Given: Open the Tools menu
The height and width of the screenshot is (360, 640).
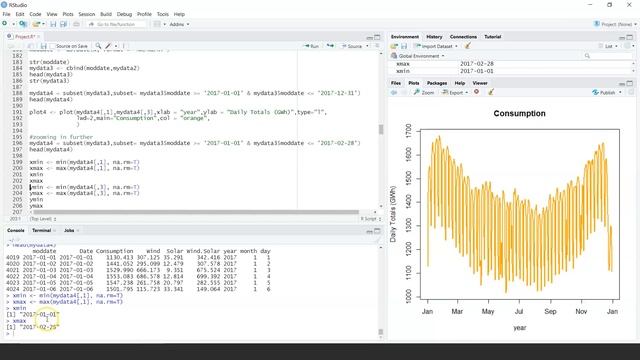Looking at the screenshot, I should (162, 14).
